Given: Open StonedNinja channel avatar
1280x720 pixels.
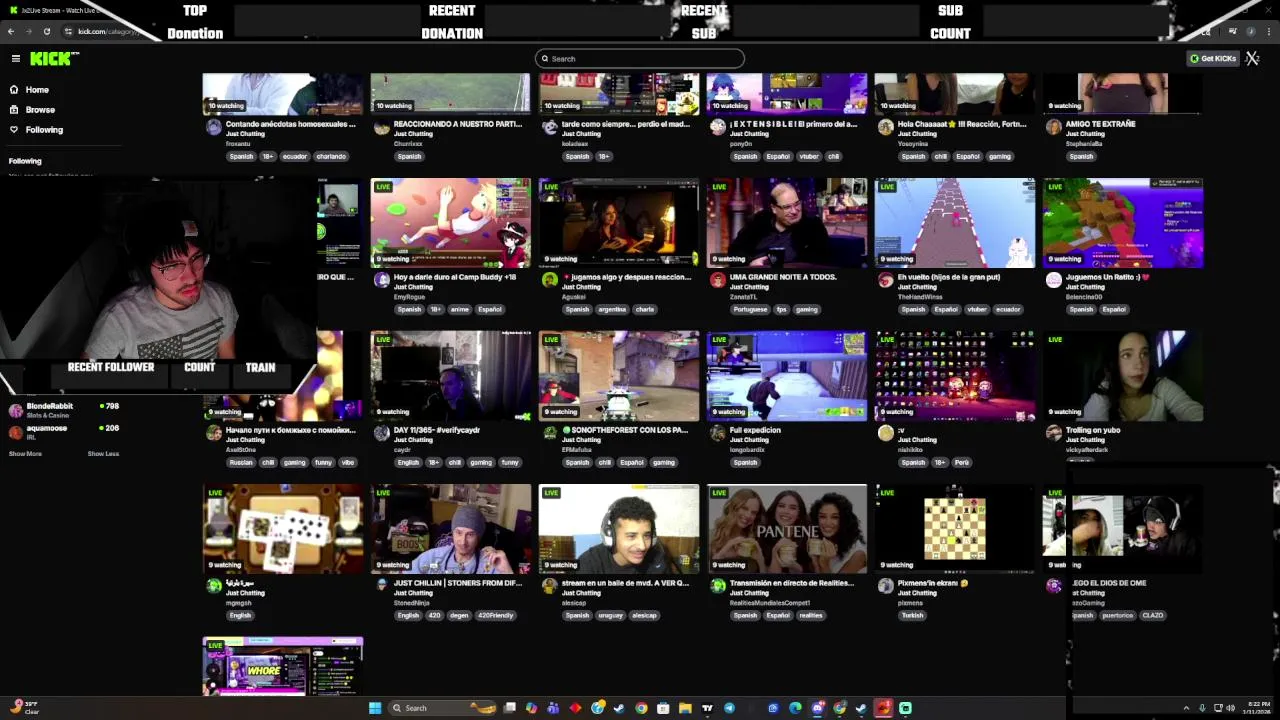Looking at the screenshot, I should (x=381, y=587).
